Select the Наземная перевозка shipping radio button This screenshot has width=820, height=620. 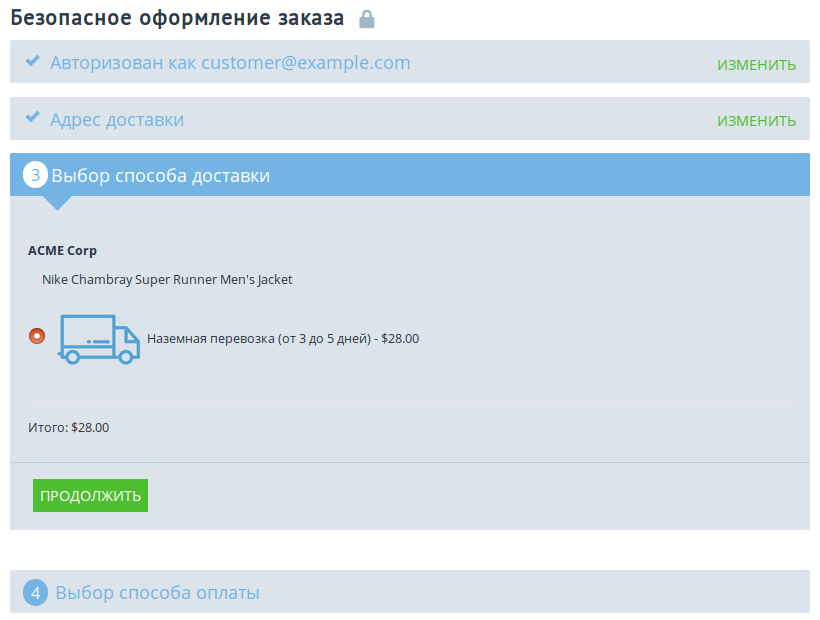coord(37,337)
